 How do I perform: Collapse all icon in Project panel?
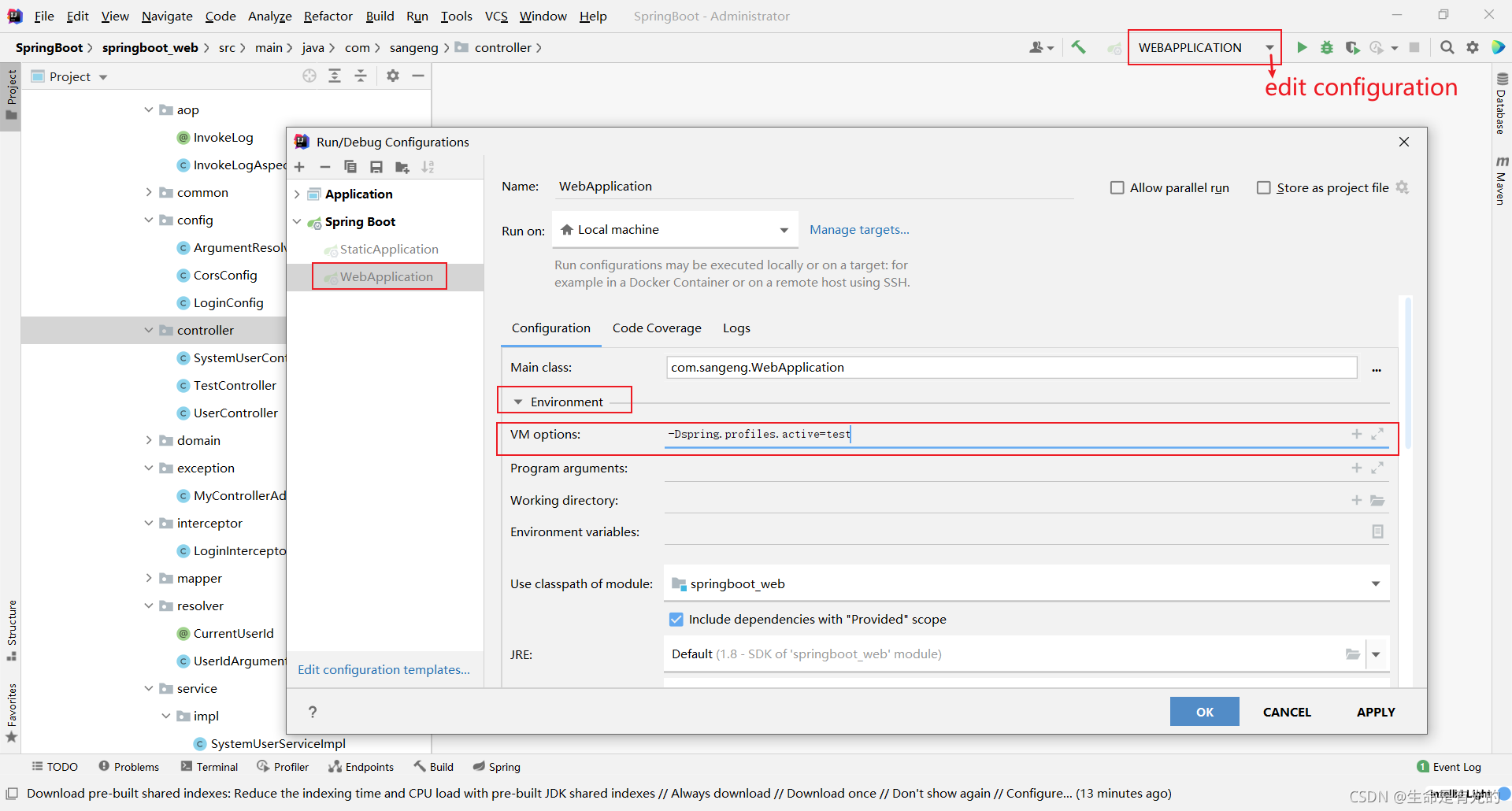(x=361, y=76)
